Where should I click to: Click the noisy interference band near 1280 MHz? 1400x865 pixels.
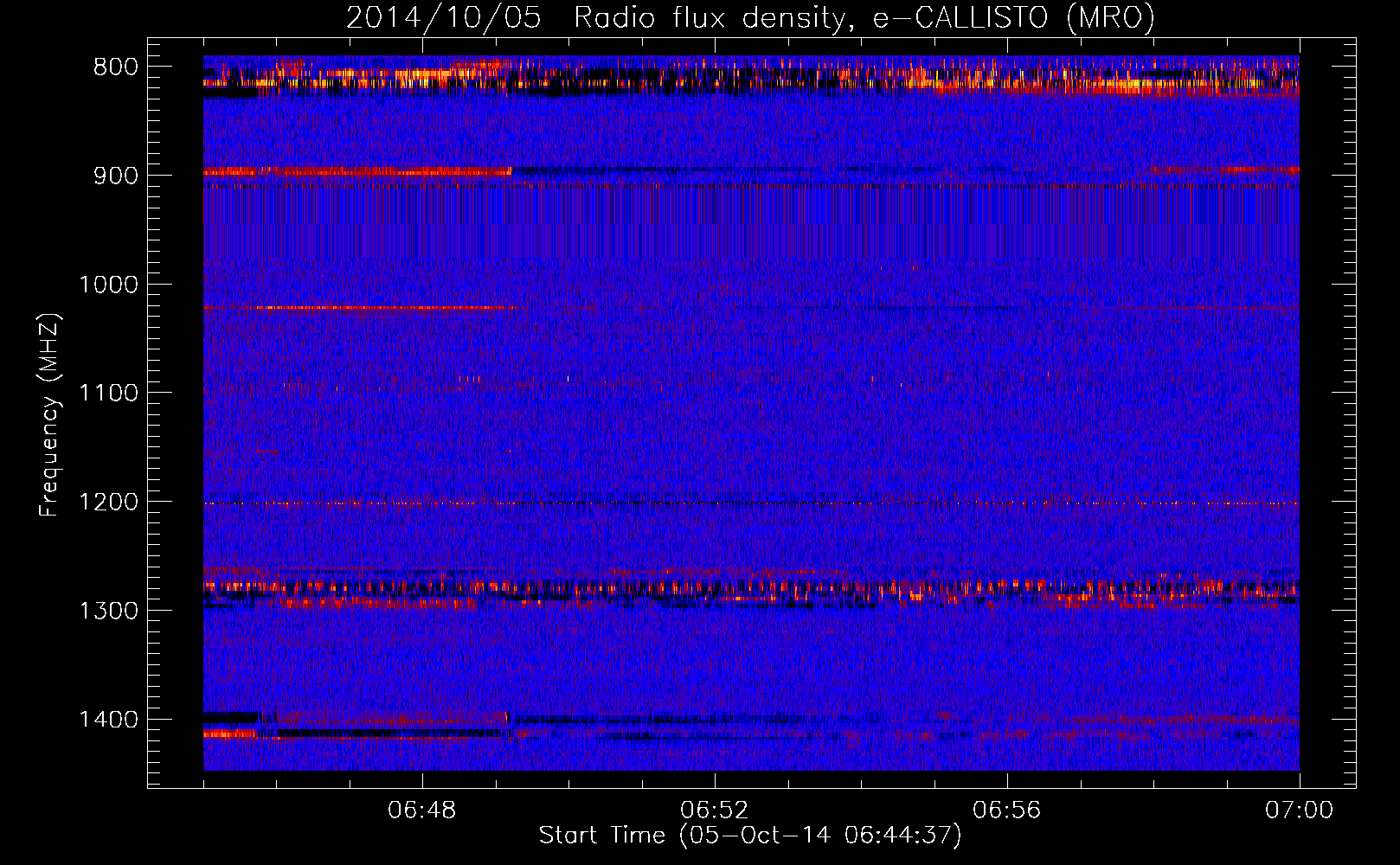[x=751, y=590]
